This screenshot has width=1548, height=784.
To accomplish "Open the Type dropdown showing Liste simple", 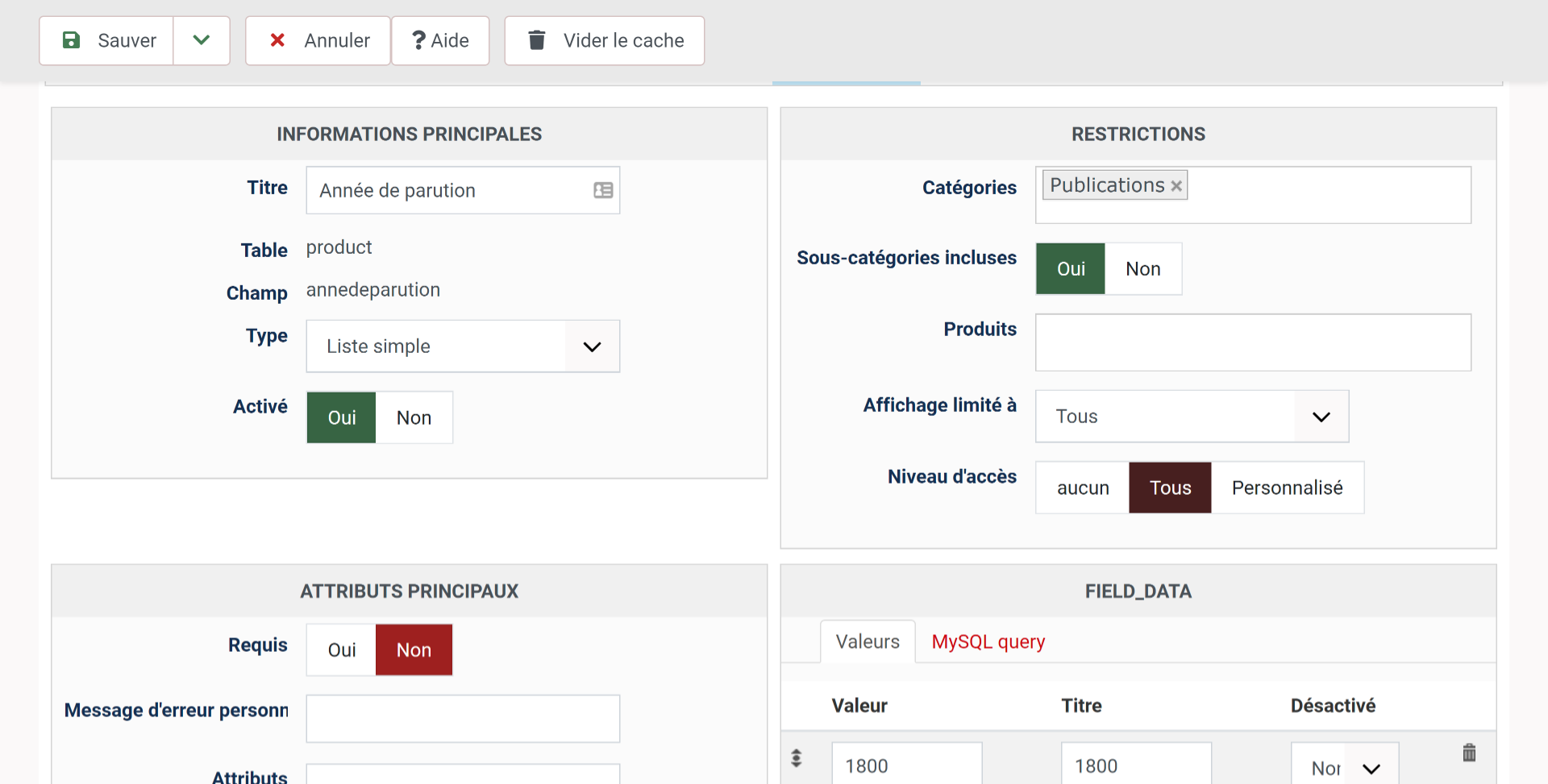I will tap(463, 346).
